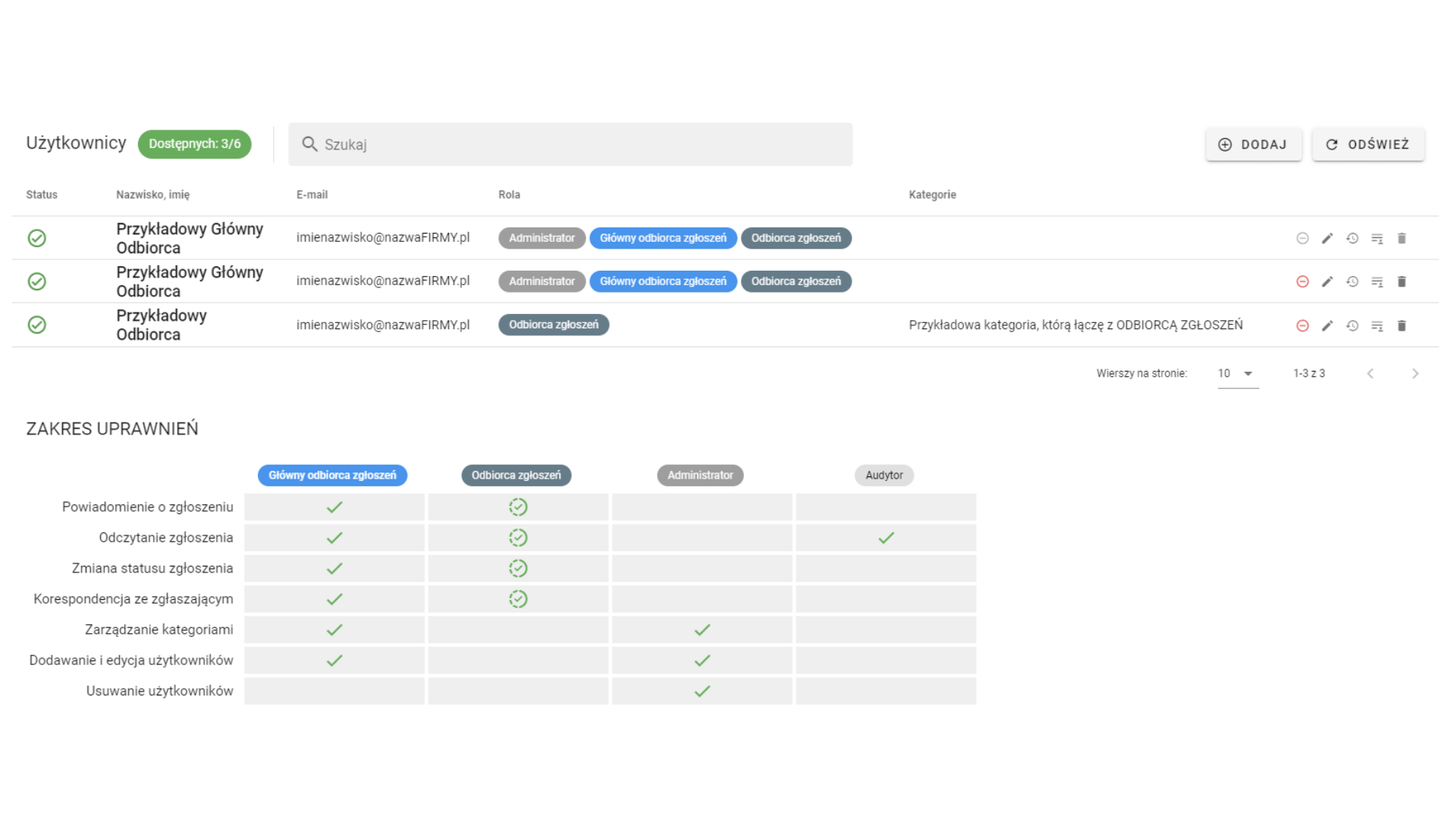Click dashed-circle check for Odbiorca zgłoszeń Odczytanie zgłoszenia
Viewport: 1456px width, 819px height.
pos(518,538)
